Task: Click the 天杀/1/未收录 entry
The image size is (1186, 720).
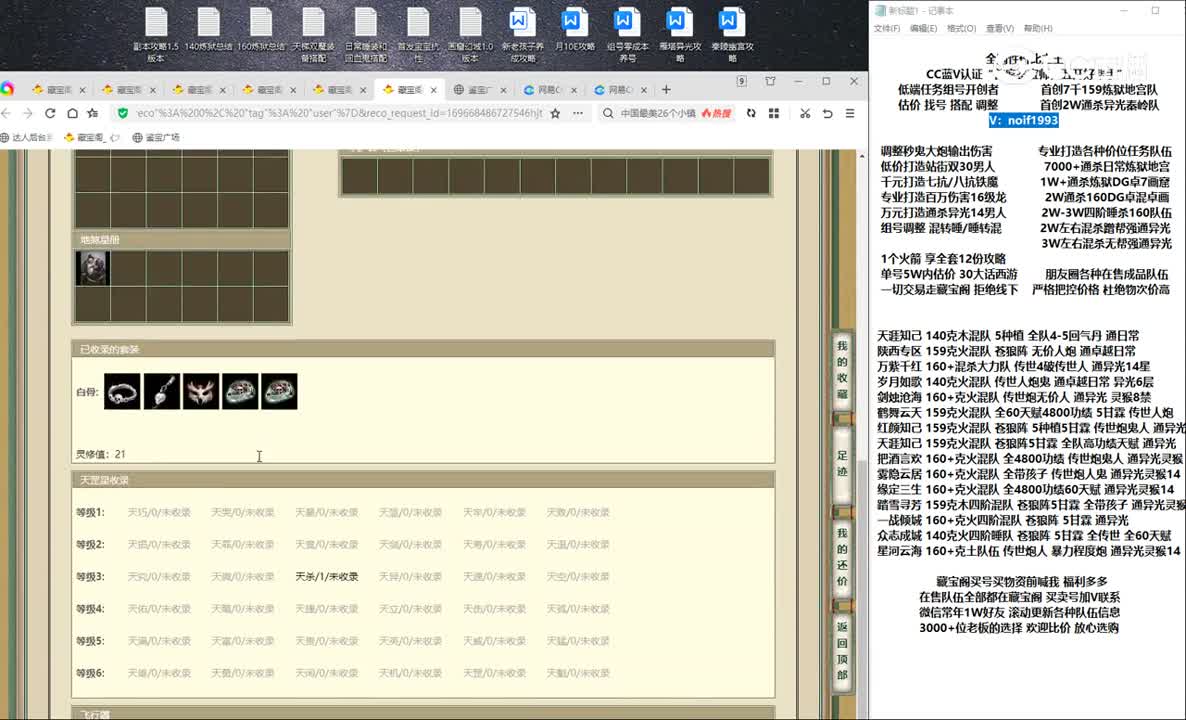Action: point(327,576)
